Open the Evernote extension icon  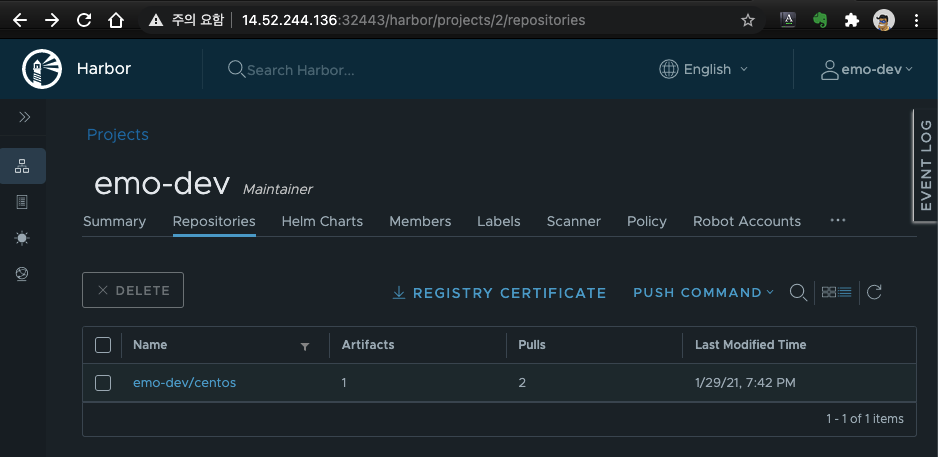coord(820,20)
